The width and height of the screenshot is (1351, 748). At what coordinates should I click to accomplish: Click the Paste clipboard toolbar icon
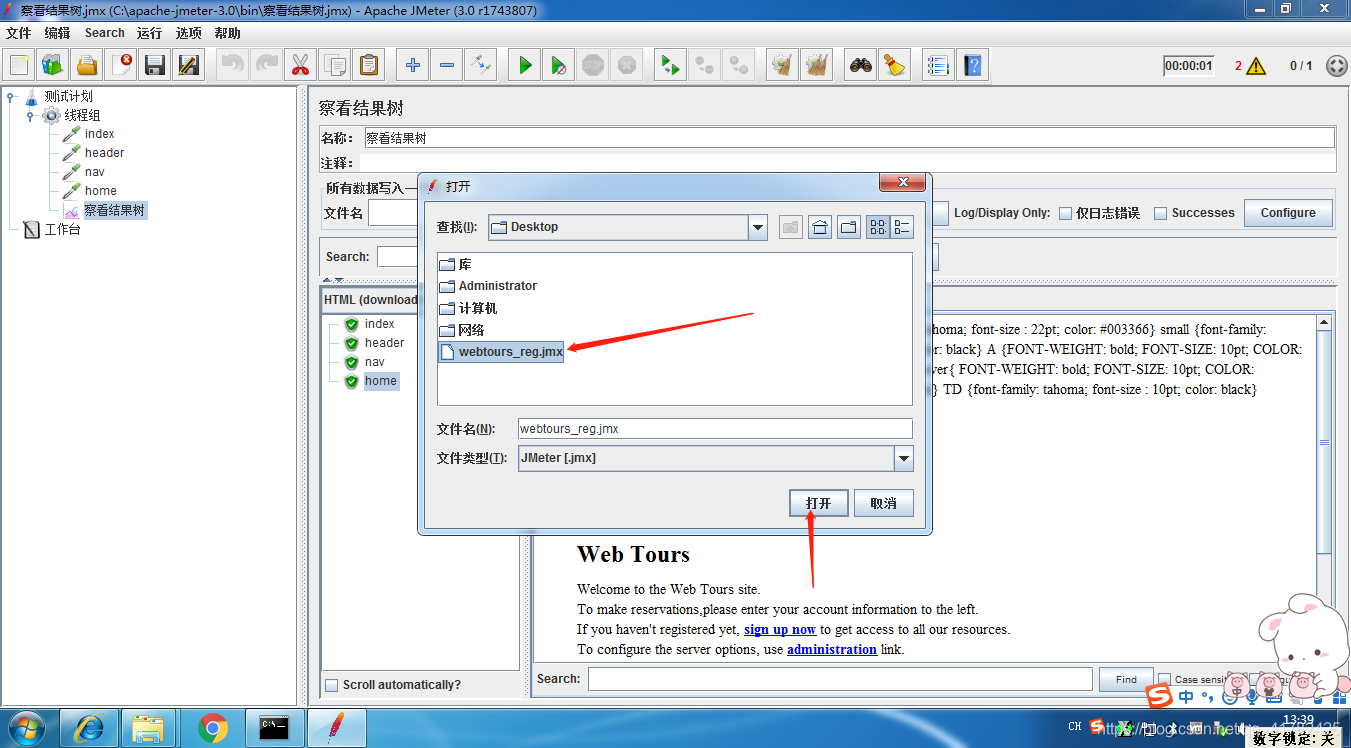click(x=369, y=66)
